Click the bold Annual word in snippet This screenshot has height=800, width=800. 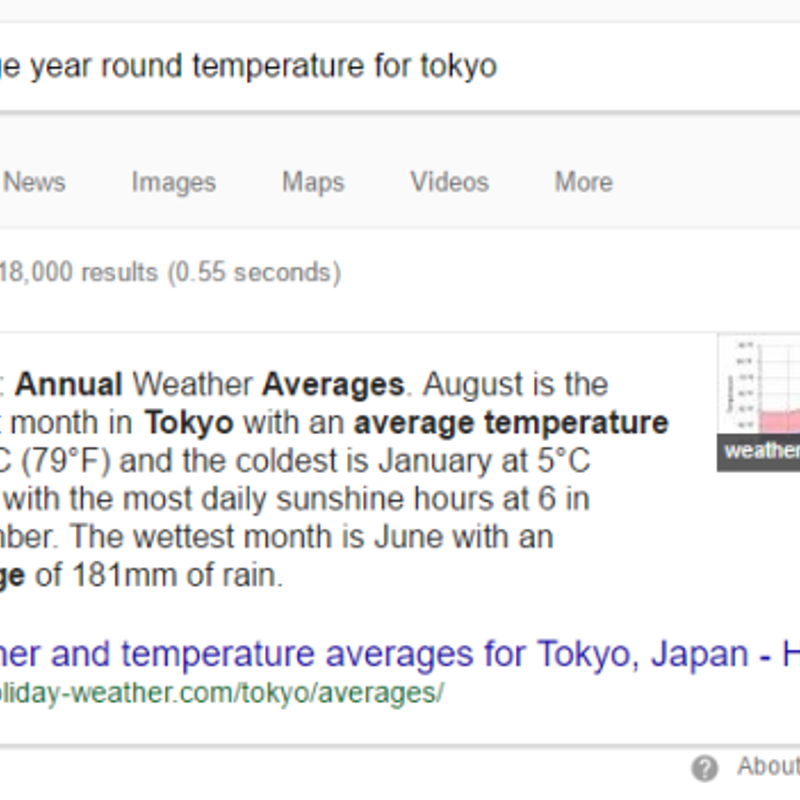point(68,384)
